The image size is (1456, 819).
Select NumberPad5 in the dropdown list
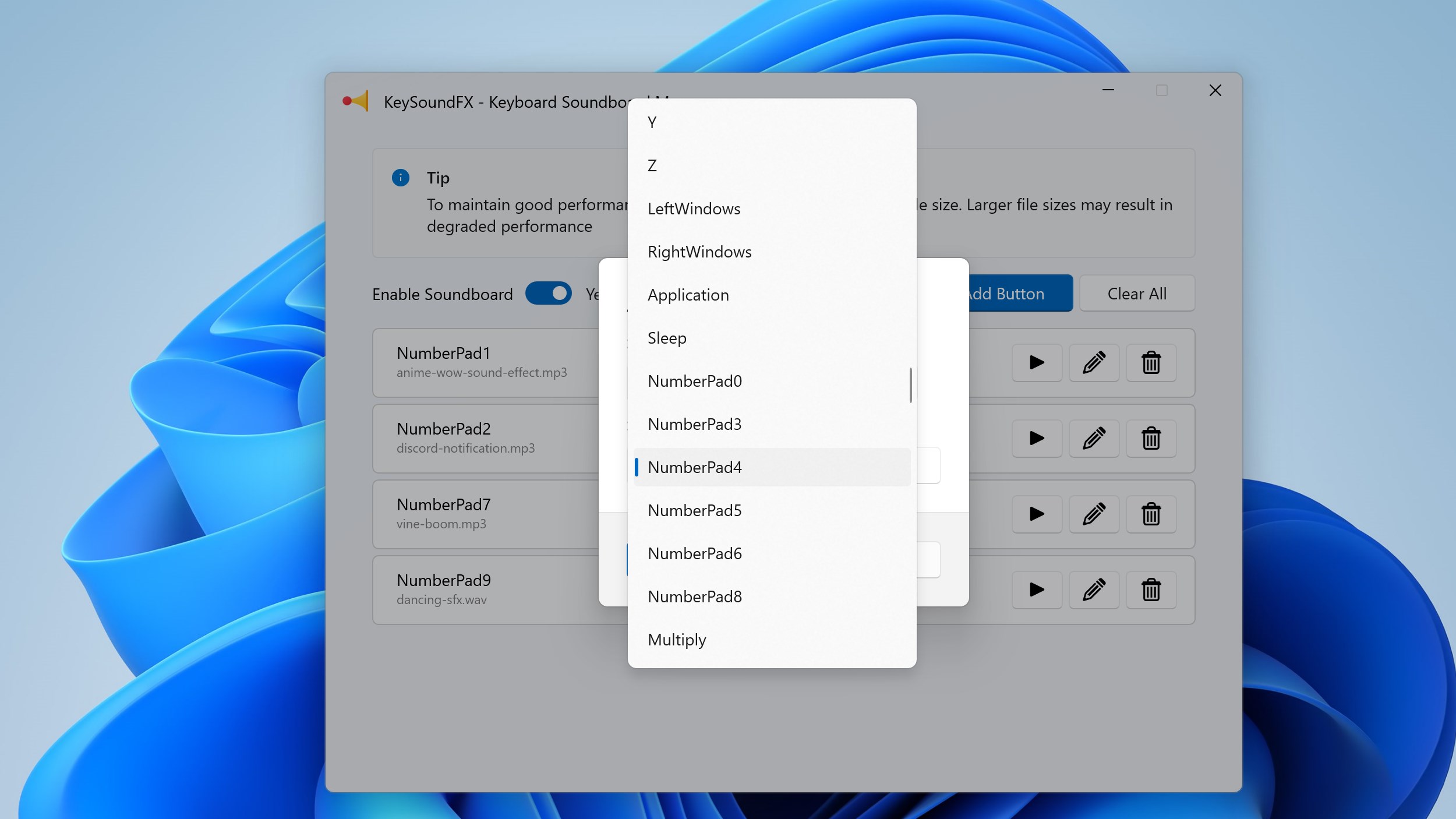pos(772,510)
